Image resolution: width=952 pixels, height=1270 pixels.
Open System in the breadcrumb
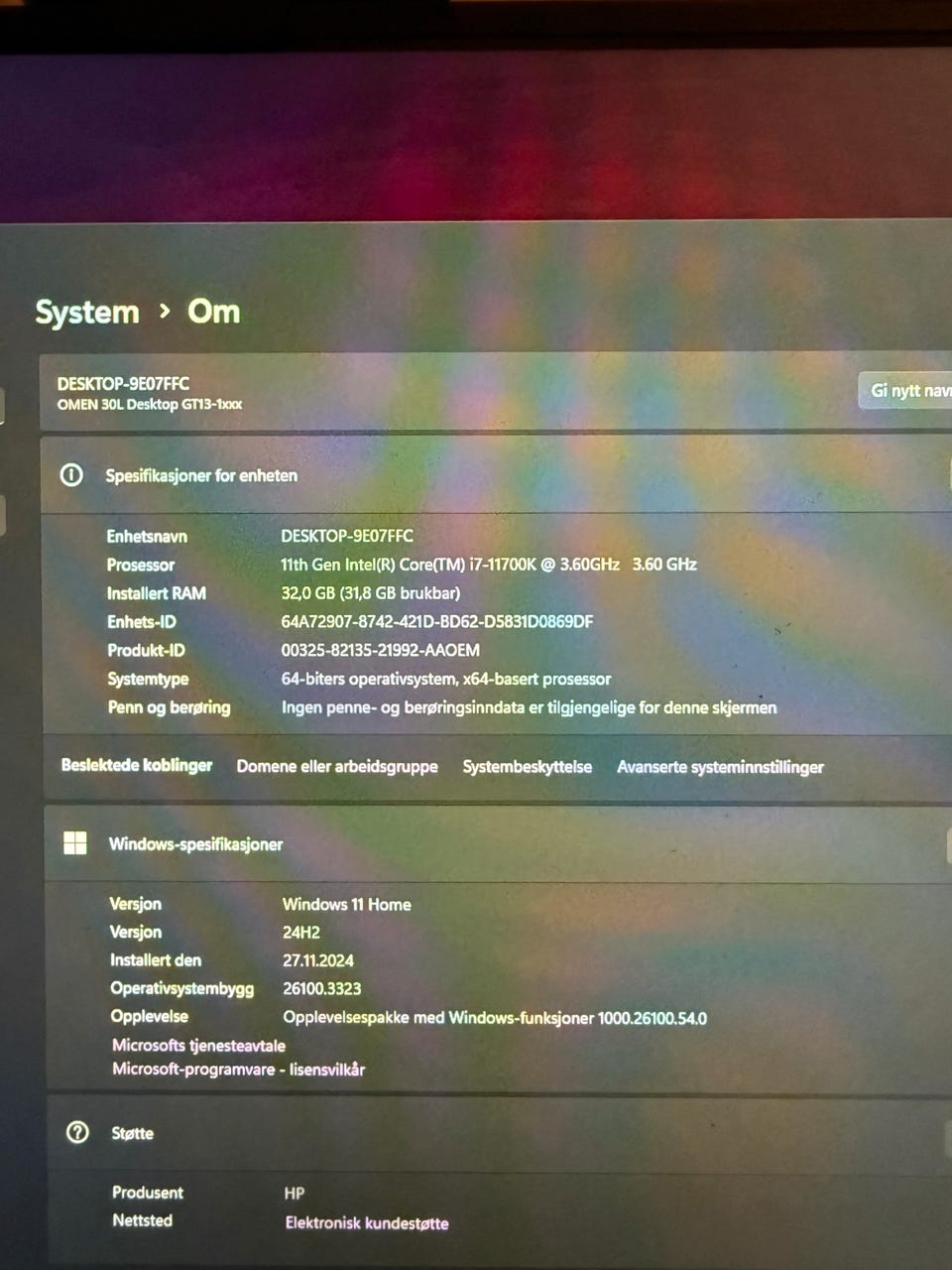pyautogui.click(x=87, y=312)
